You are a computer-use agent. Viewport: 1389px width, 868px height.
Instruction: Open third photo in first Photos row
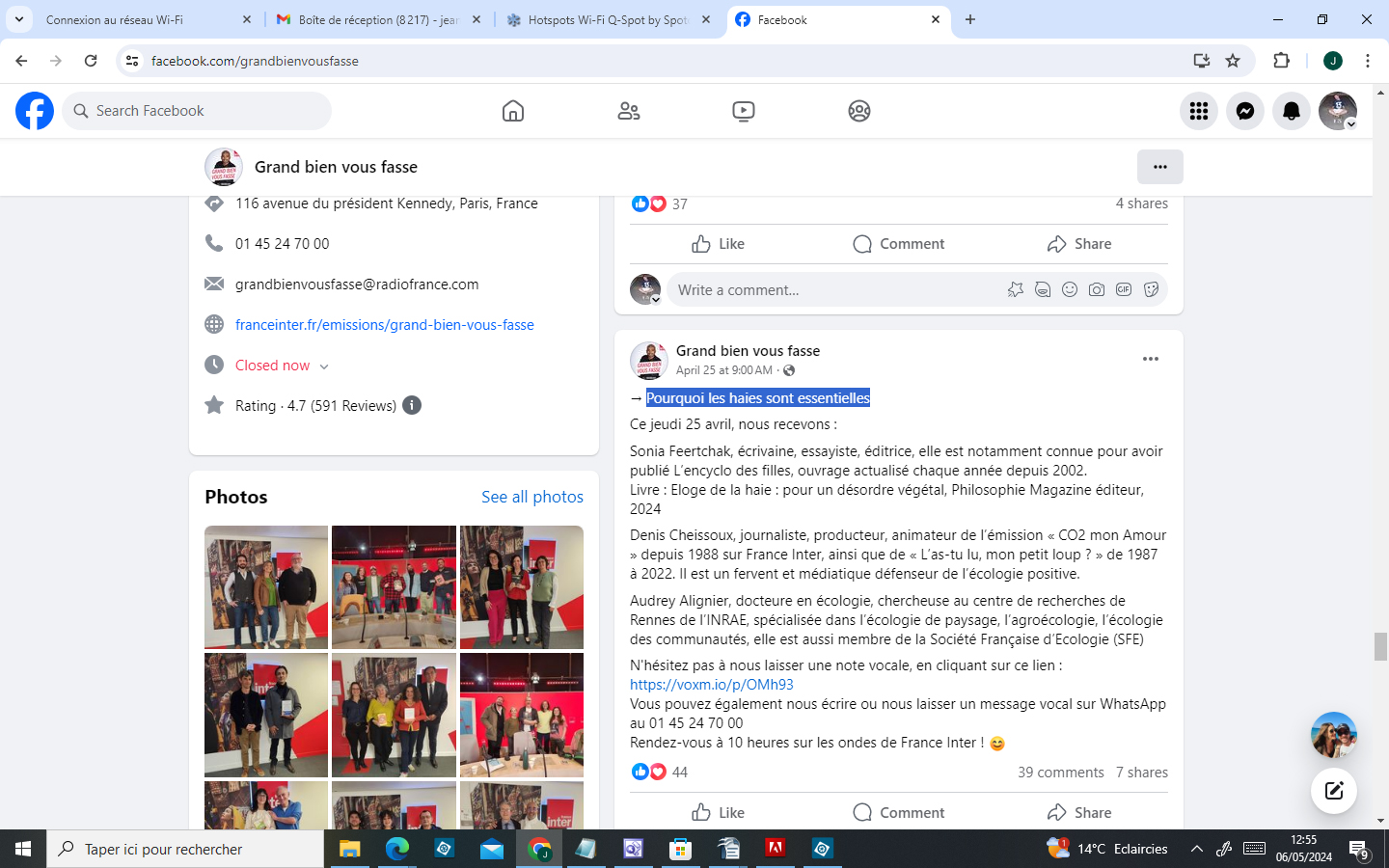pyautogui.click(x=522, y=587)
